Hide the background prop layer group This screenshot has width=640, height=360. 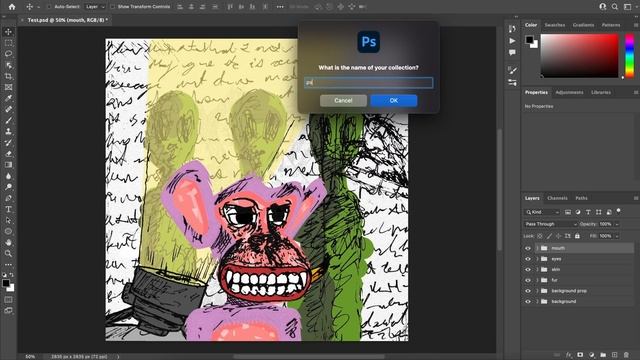[528, 291]
